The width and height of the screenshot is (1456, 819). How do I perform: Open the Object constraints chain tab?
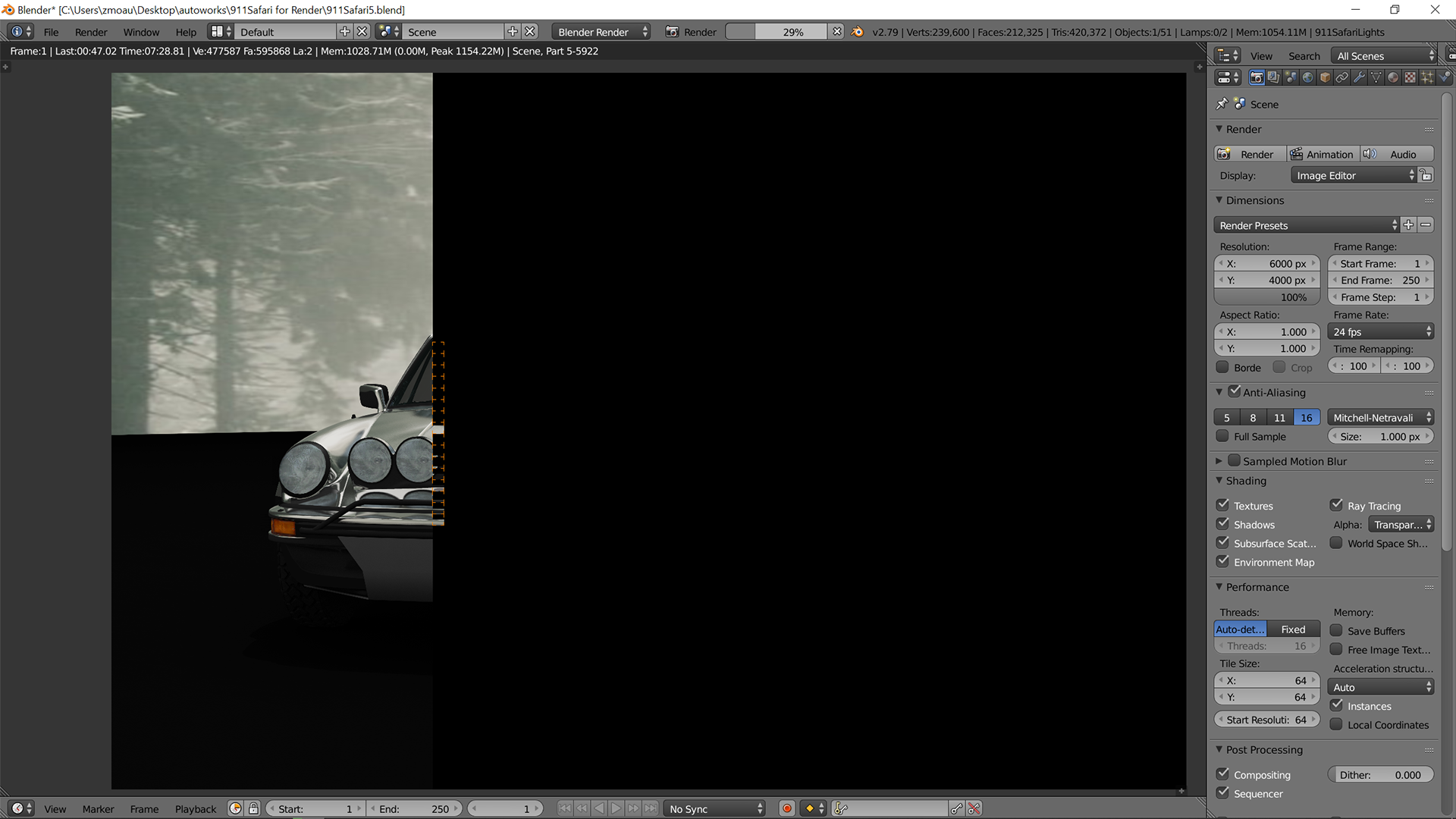[1342, 77]
